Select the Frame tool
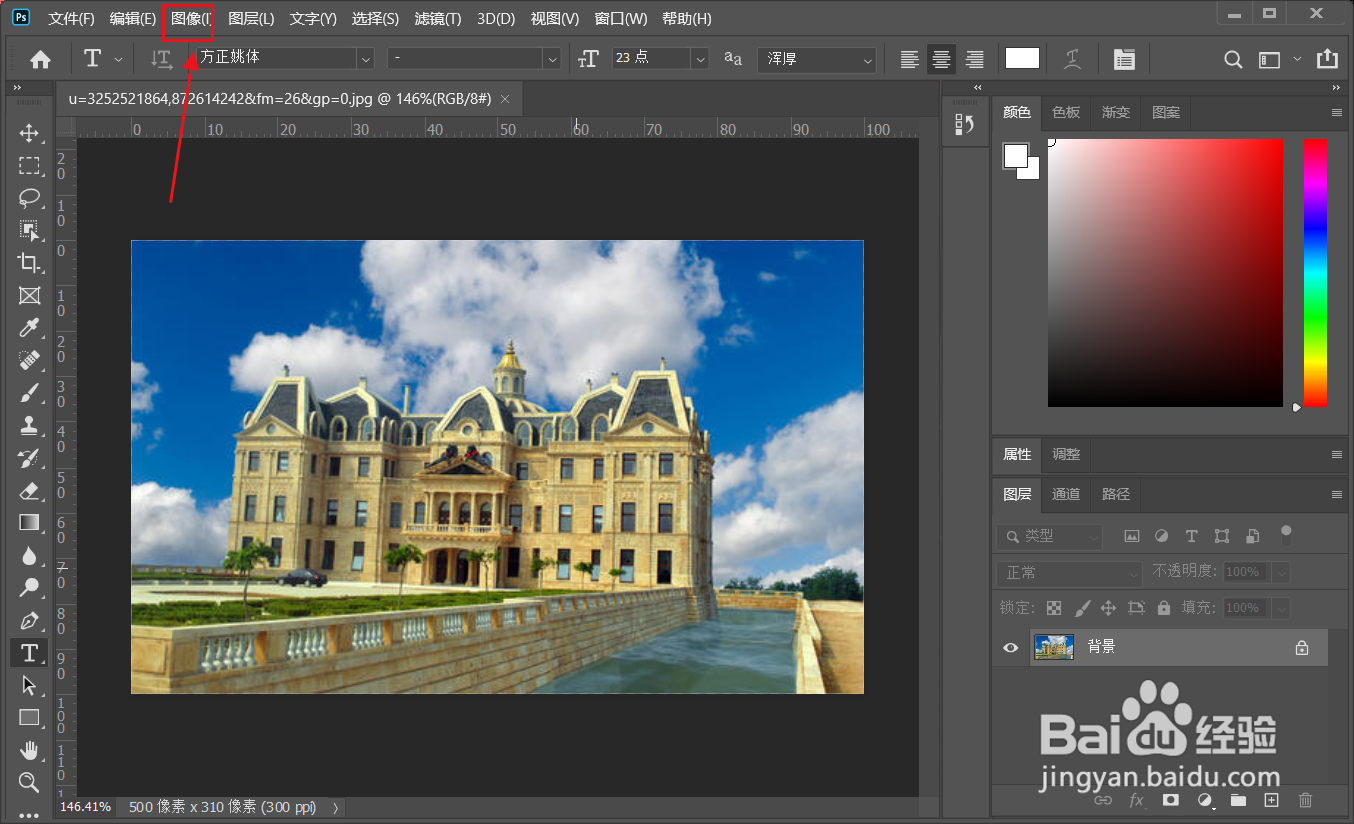 click(x=29, y=295)
